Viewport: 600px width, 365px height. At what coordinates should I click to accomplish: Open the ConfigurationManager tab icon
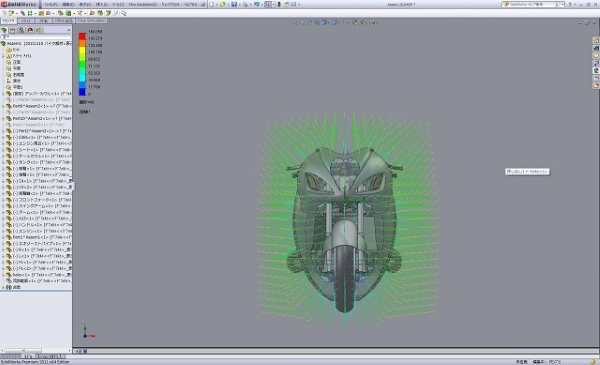[x=21, y=30]
